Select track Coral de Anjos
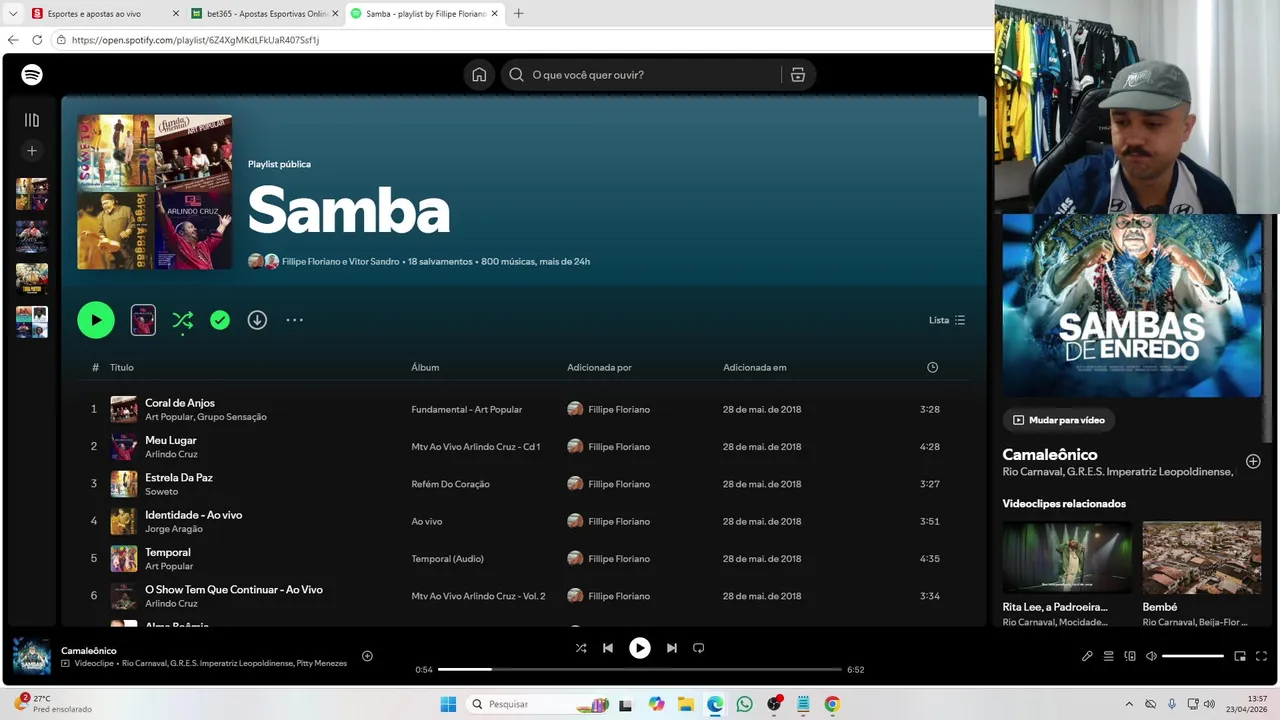The image size is (1280, 720). point(180,403)
